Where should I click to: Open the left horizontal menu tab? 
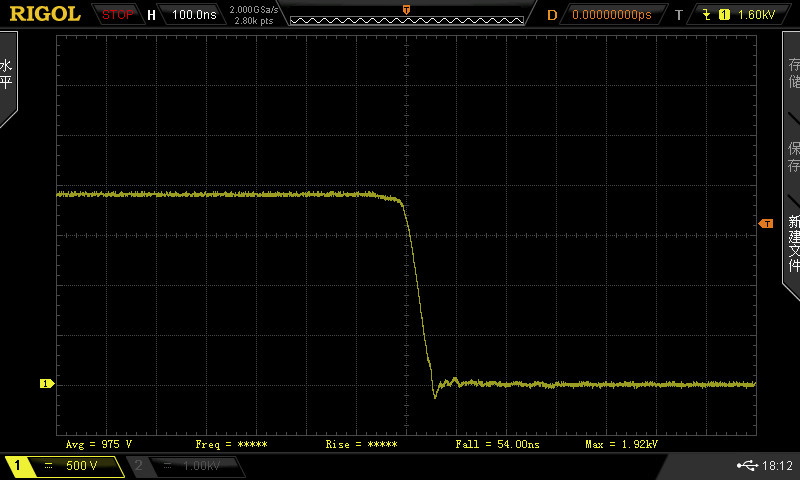point(7,76)
